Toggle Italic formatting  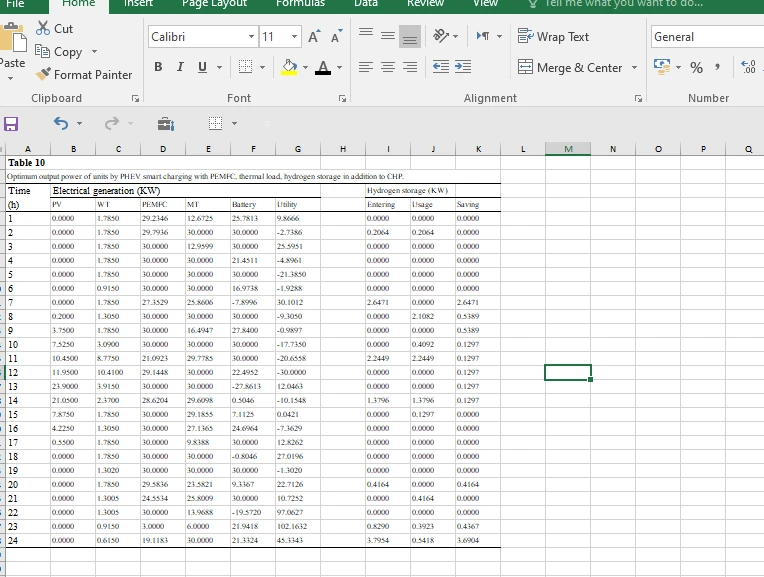coord(181,68)
